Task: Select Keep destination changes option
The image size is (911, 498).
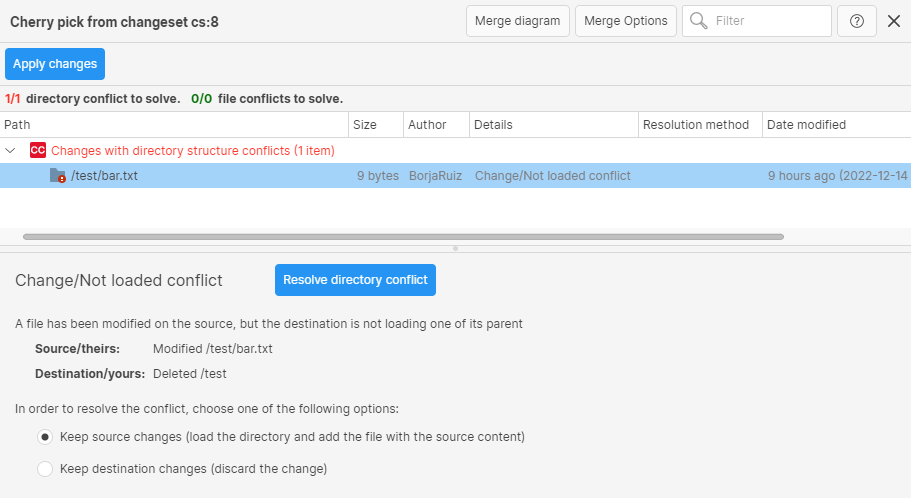Action: (x=45, y=468)
